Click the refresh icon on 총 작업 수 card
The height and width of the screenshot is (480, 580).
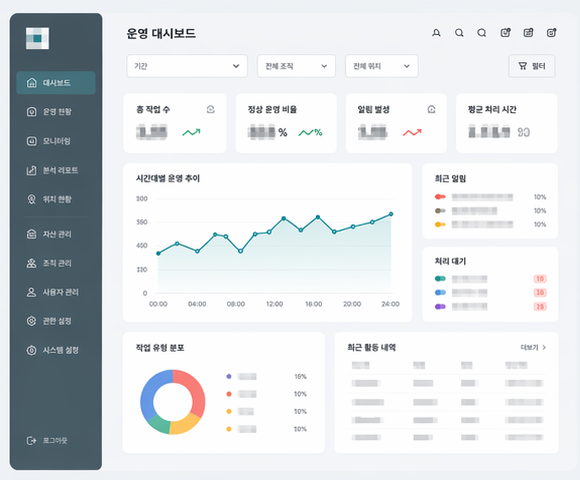[211, 109]
